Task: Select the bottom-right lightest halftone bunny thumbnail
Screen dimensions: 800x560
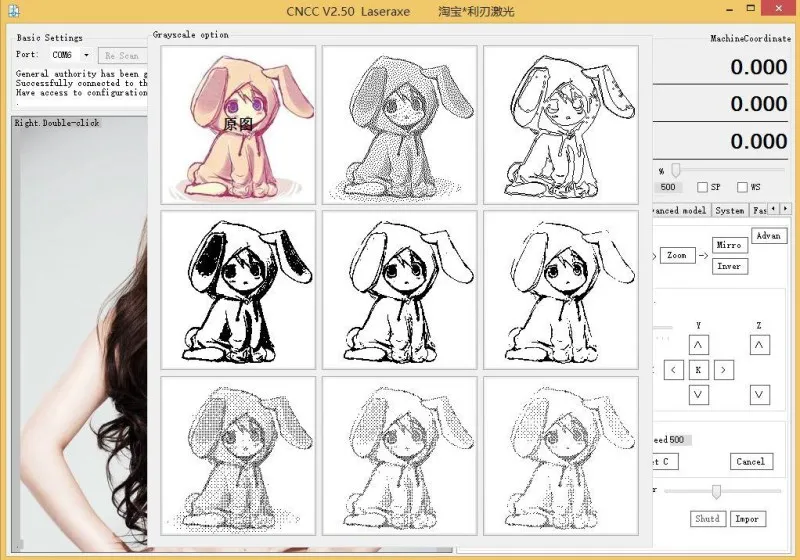Action: 561,456
